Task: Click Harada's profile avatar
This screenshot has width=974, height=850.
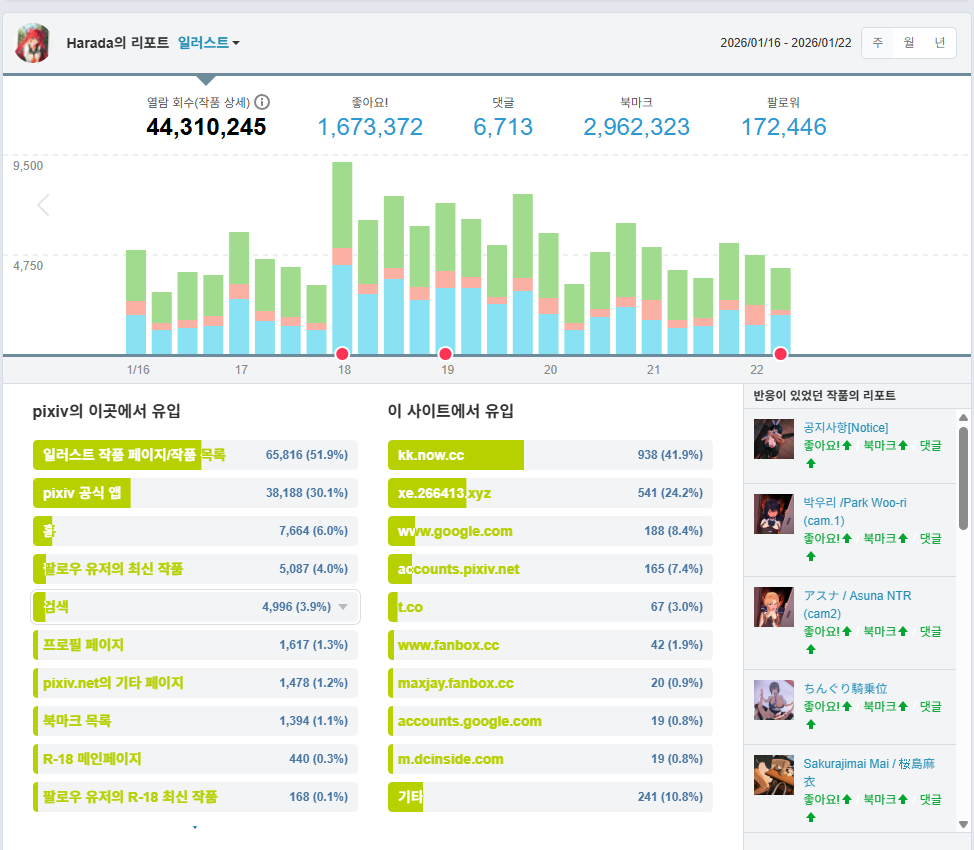Action: coord(33,43)
